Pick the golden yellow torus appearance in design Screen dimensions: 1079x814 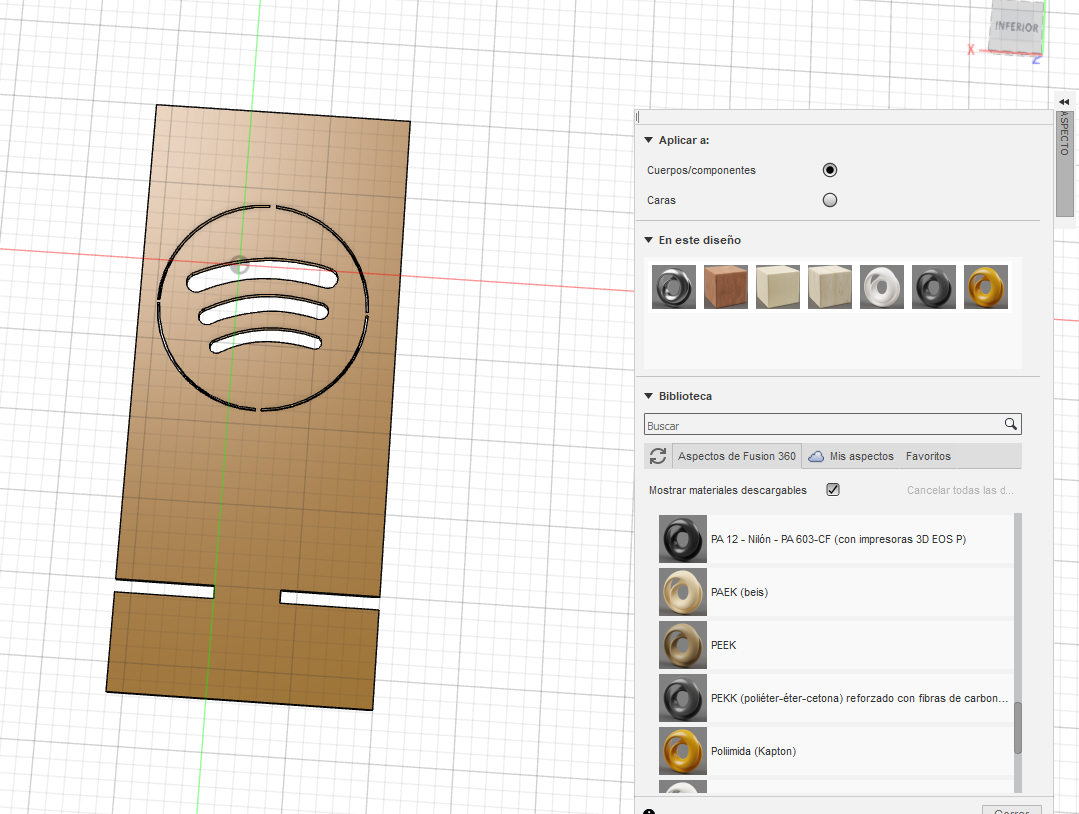pos(986,287)
